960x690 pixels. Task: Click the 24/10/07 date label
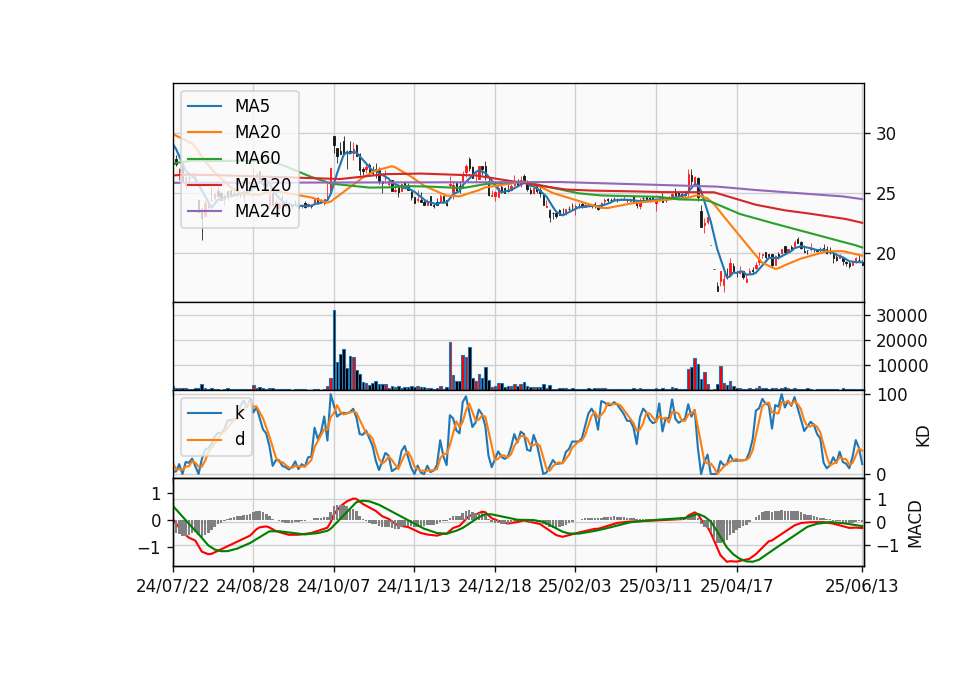pyautogui.click(x=334, y=586)
